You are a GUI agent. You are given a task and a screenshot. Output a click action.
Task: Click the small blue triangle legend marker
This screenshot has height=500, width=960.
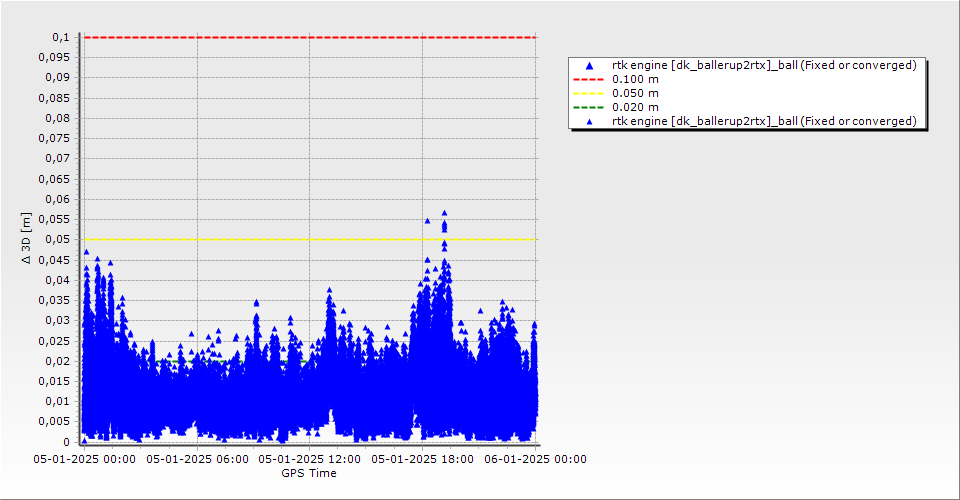[x=589, y=122]
